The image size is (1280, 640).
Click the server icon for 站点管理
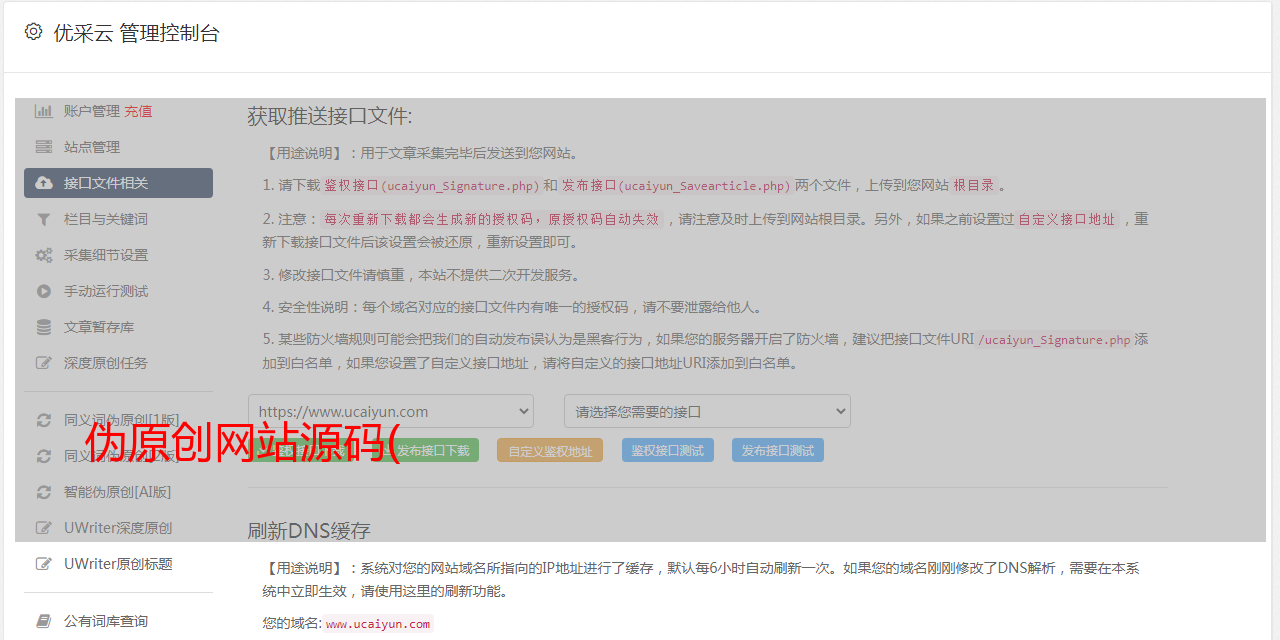pyautogui.click(x=44, y=147)
